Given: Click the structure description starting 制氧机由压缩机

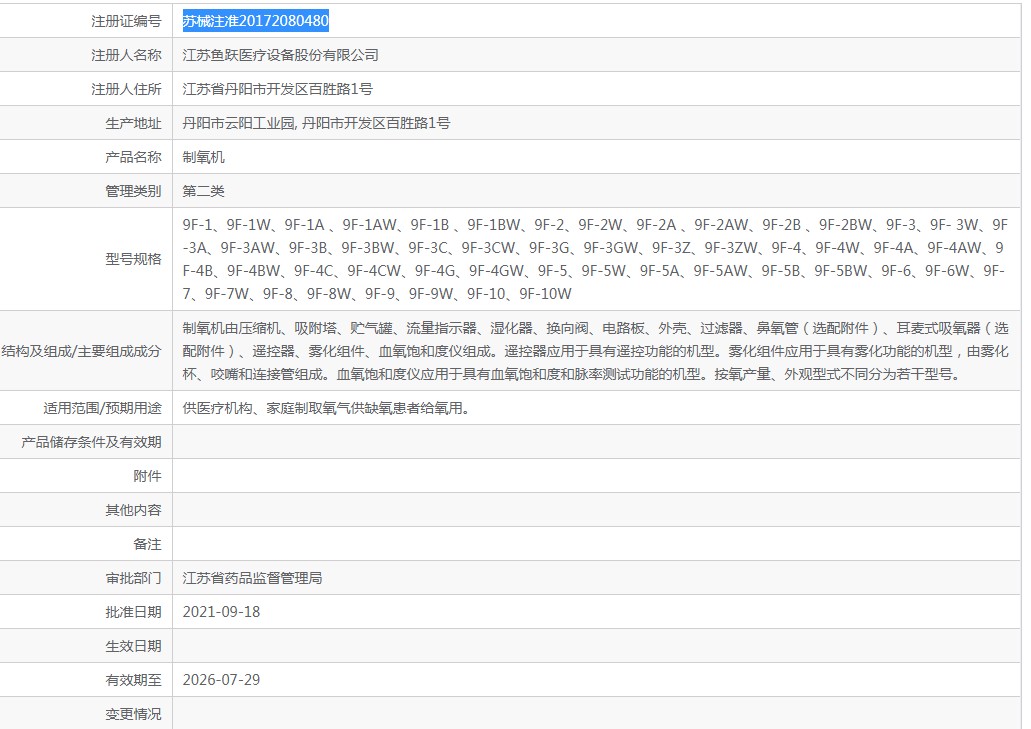Looking at the screenshot, I should tap(595, 351).
